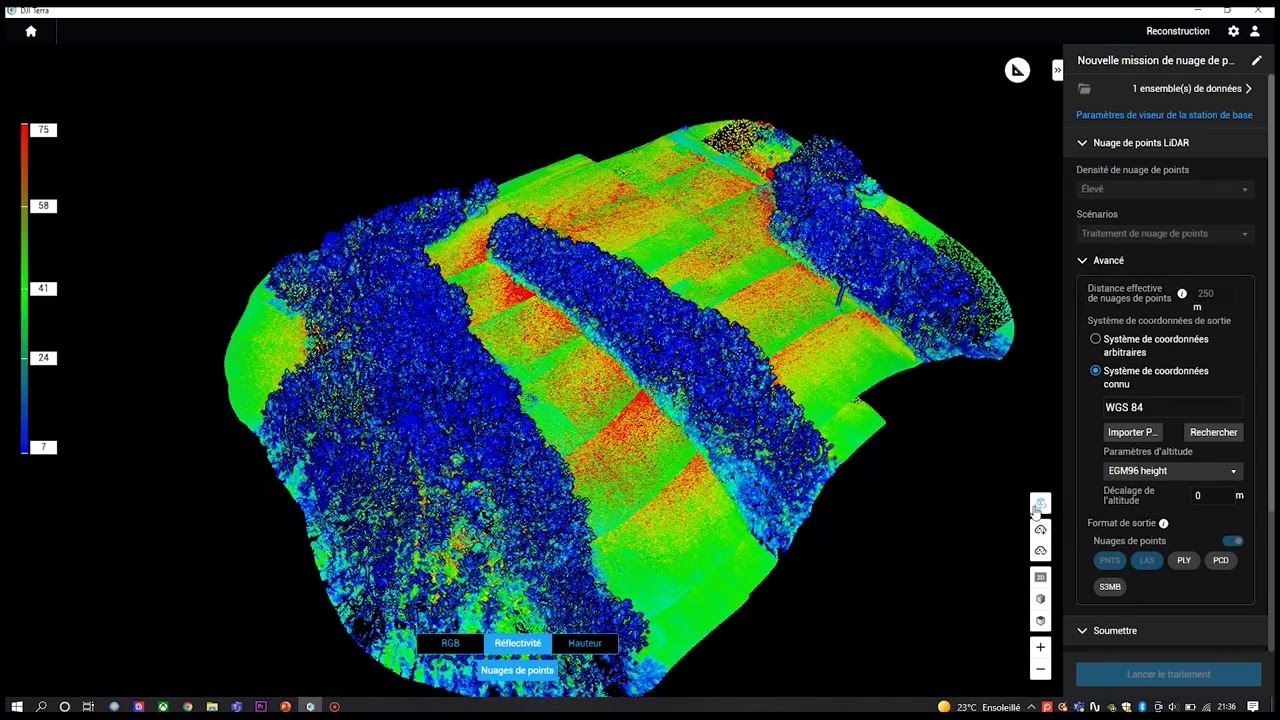Viewport: 1280px width, 720px height.
Task: Open the user account icon
Action: (1255, 31)
